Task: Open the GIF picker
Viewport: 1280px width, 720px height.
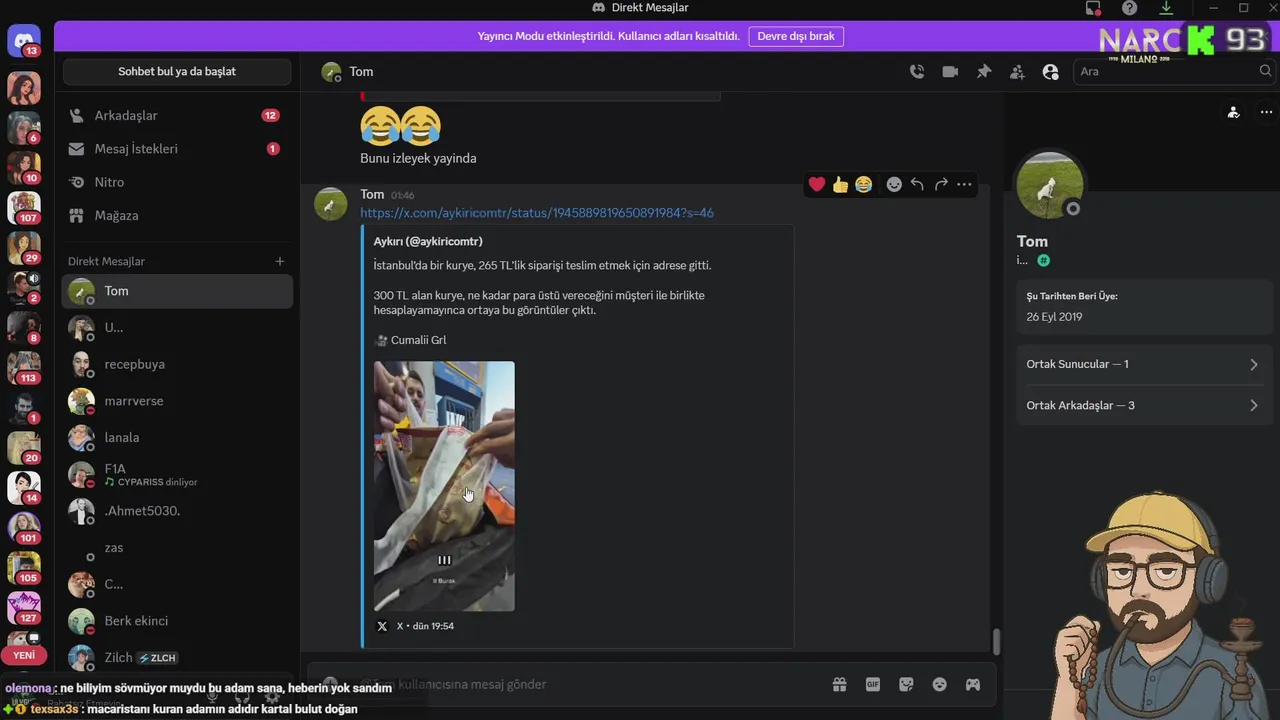Action: [x=873, y=685]
